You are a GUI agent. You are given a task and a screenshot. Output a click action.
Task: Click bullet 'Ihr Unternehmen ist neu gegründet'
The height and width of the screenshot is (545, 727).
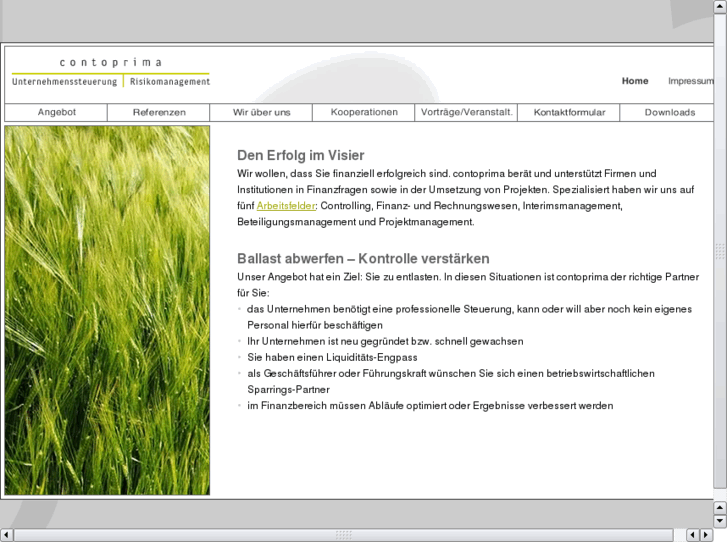point(385,341)
